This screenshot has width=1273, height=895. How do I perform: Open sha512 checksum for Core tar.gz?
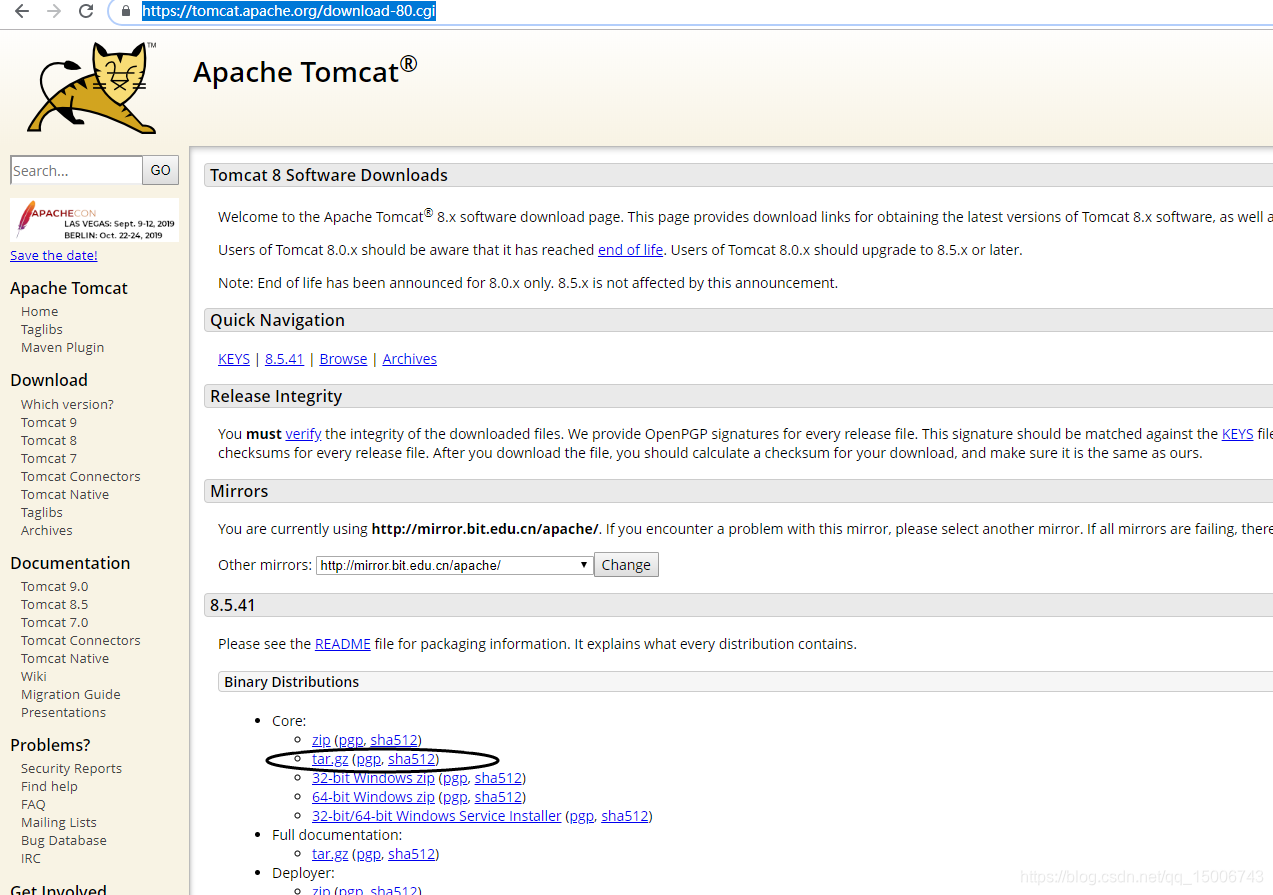click(411, 759)
